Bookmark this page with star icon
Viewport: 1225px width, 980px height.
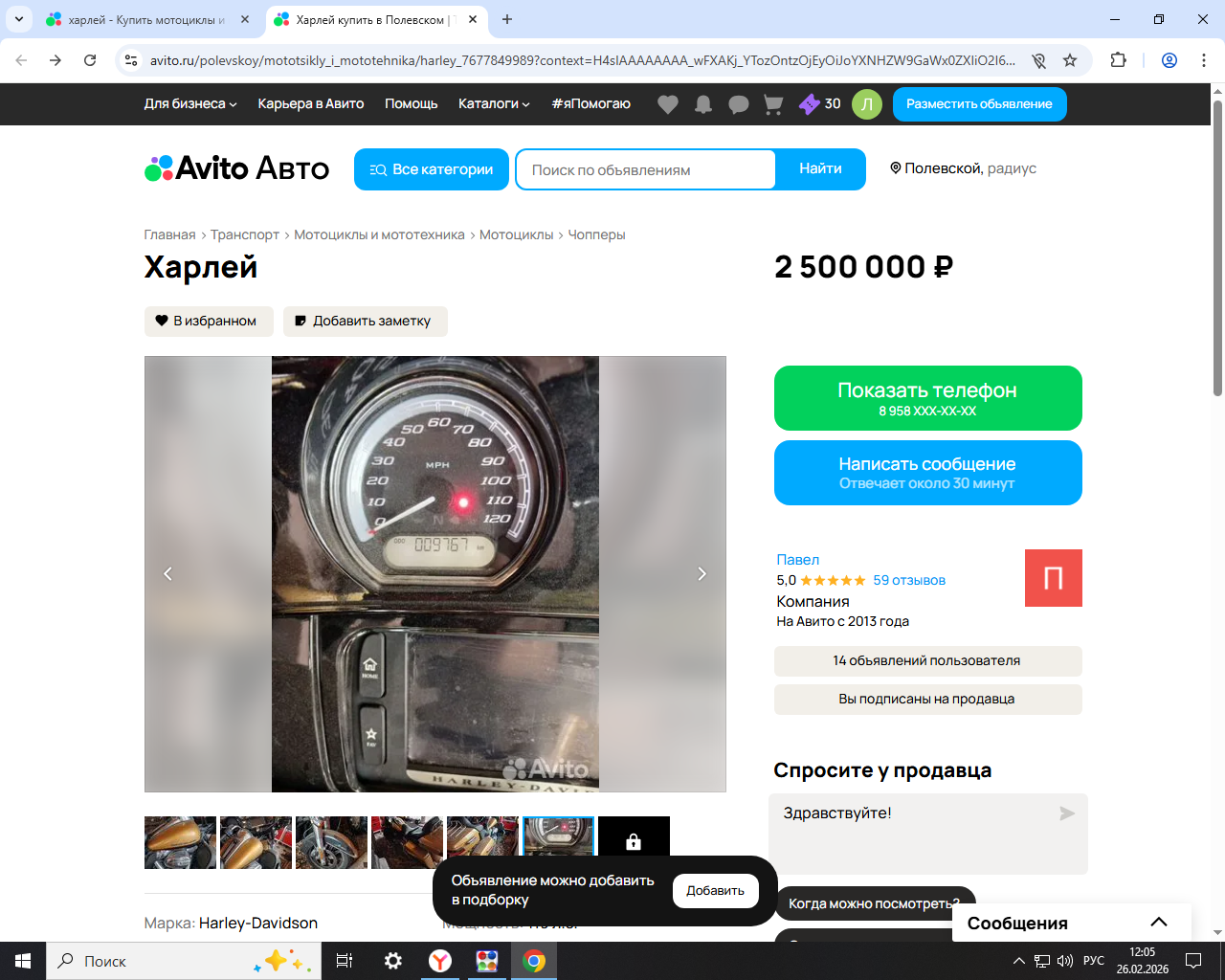coord(1070,60)
